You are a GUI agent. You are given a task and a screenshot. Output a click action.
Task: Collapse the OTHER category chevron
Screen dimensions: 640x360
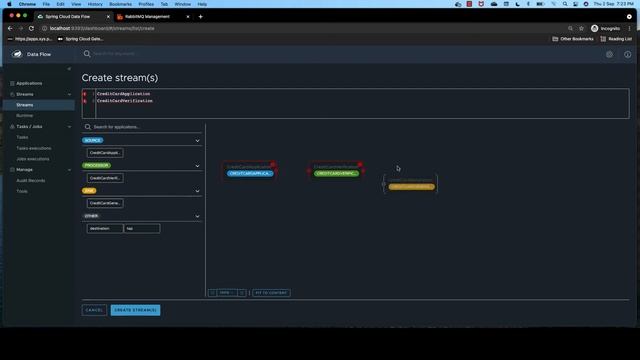click(x=198, y=216)
